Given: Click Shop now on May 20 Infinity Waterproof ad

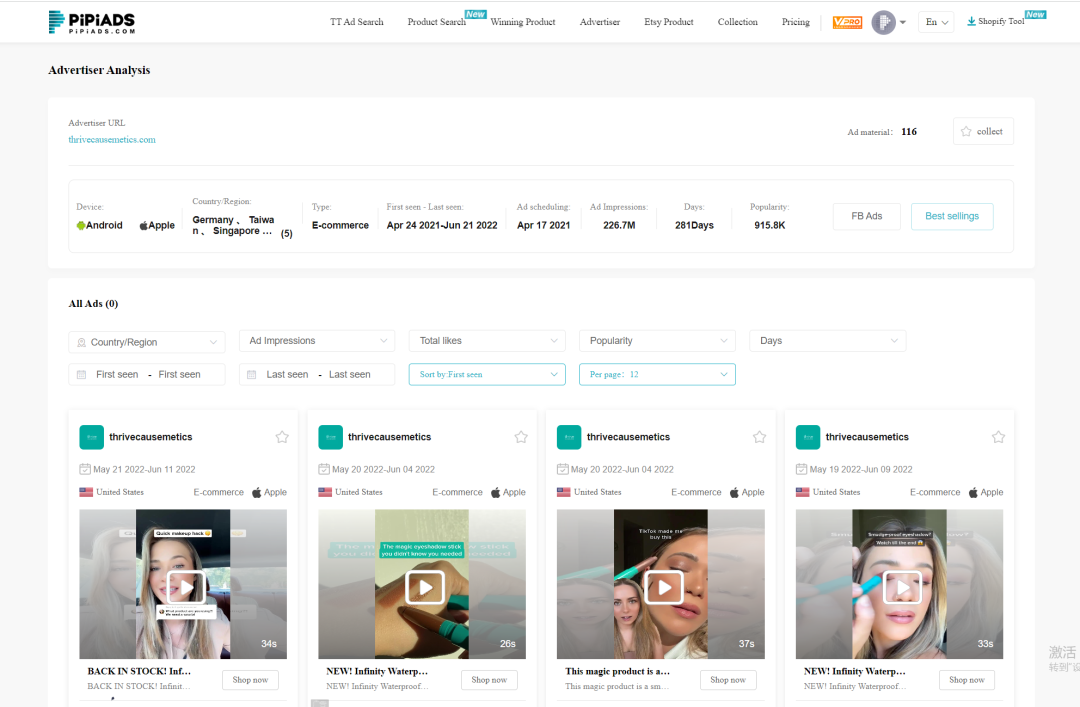Looking at the screenshot, I should [x=489, y=680].
